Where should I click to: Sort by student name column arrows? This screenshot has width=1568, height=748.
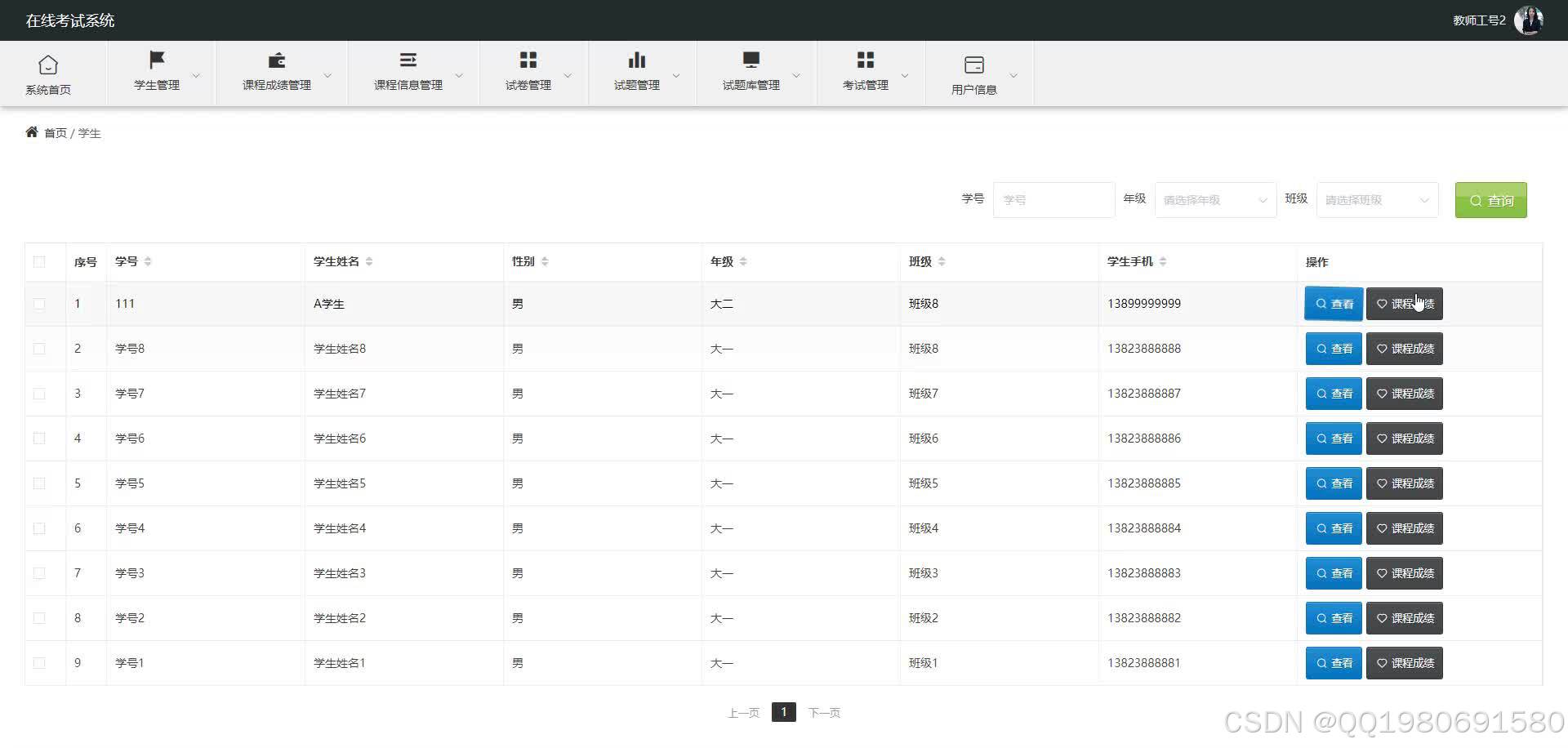369,261
